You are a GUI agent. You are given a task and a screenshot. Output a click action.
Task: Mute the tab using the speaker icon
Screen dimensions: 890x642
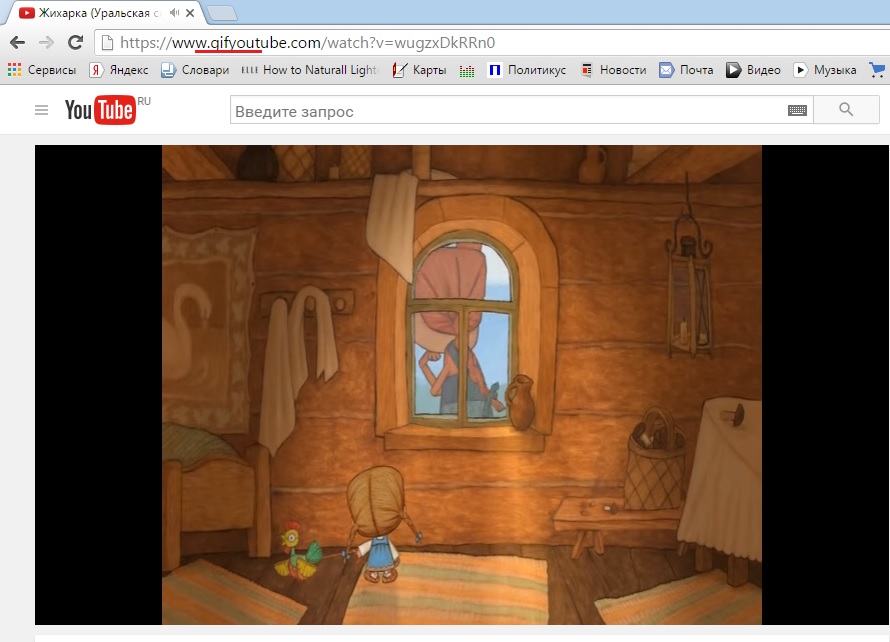coord(174,12)
